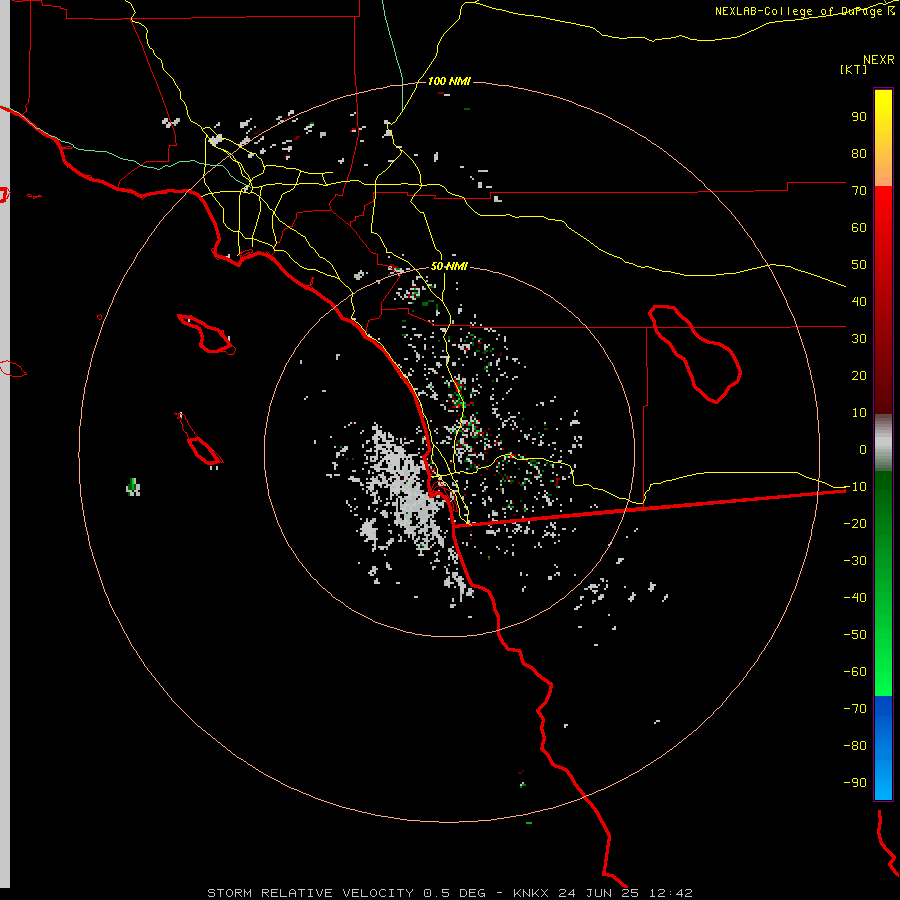
Task: Pick the gray zero-velocity color bar segment
Action: click(x=883, y=442)
